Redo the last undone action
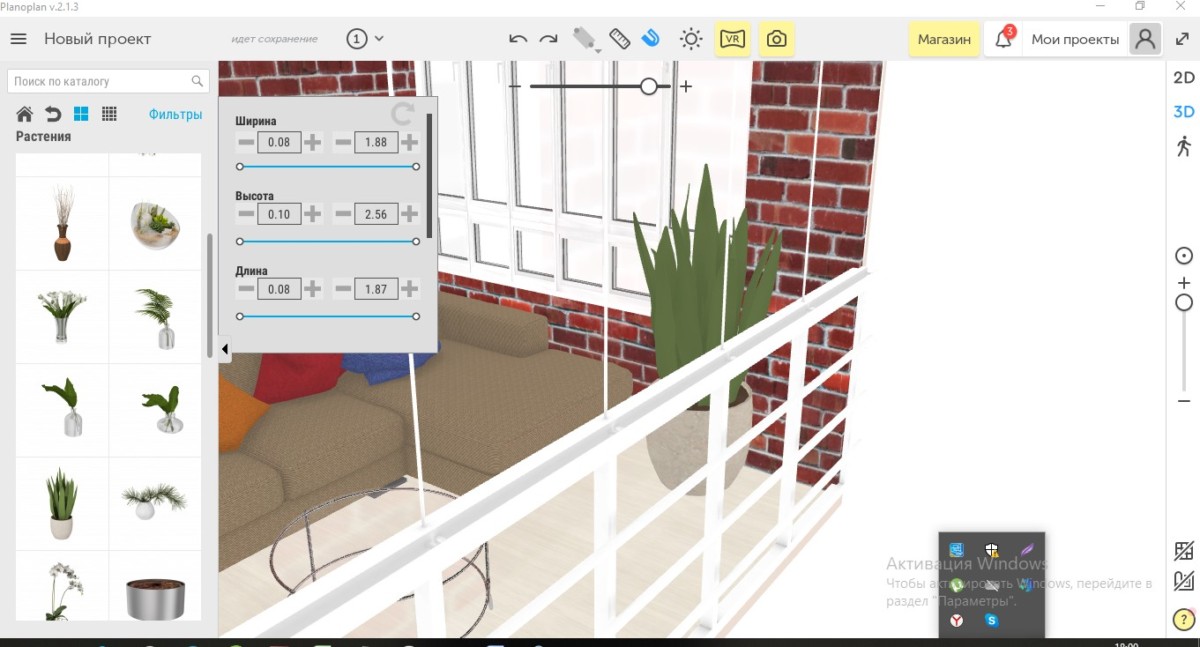 point(548,39)
